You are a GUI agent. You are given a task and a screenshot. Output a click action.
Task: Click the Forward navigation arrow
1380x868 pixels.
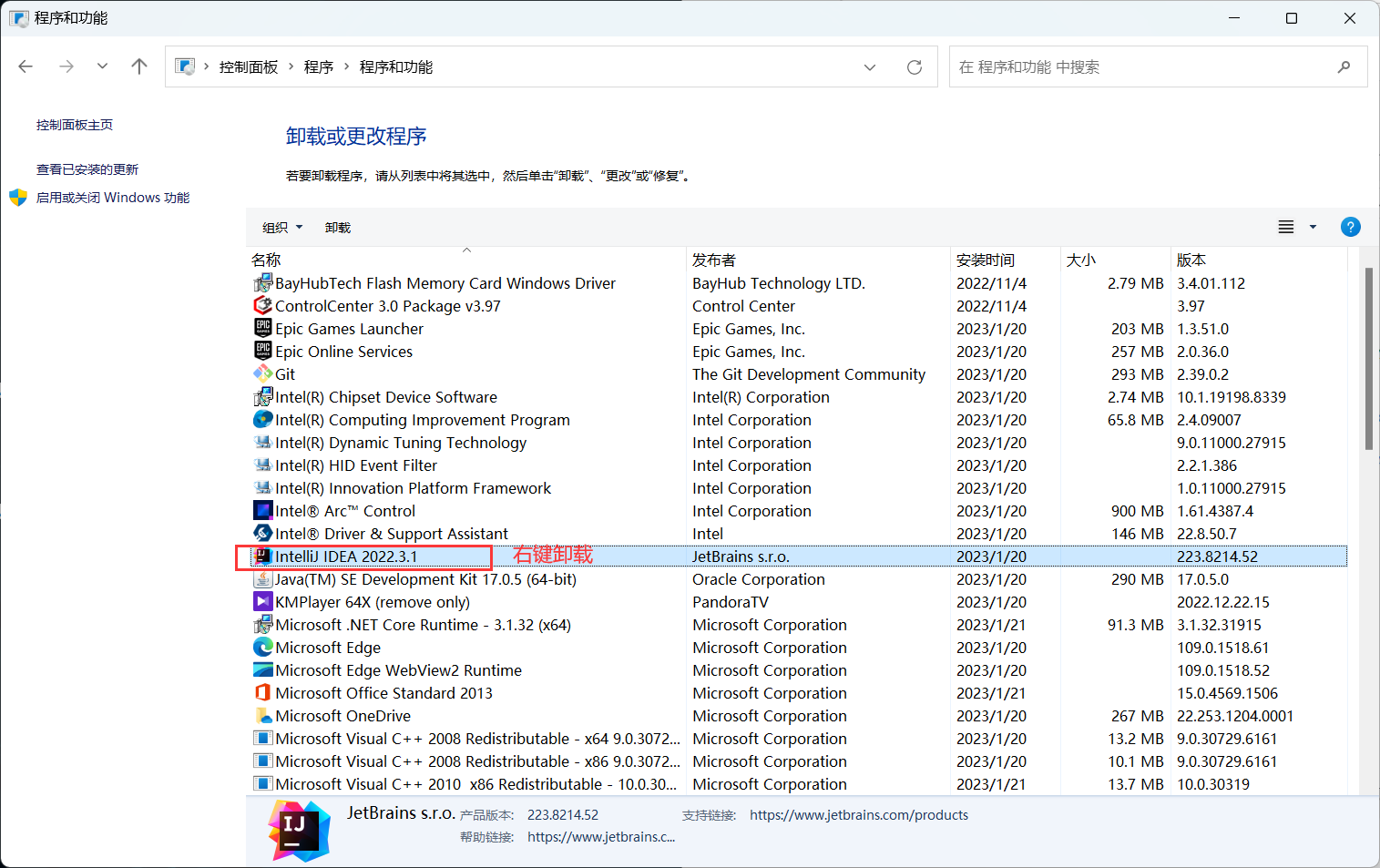click(66, 66)
